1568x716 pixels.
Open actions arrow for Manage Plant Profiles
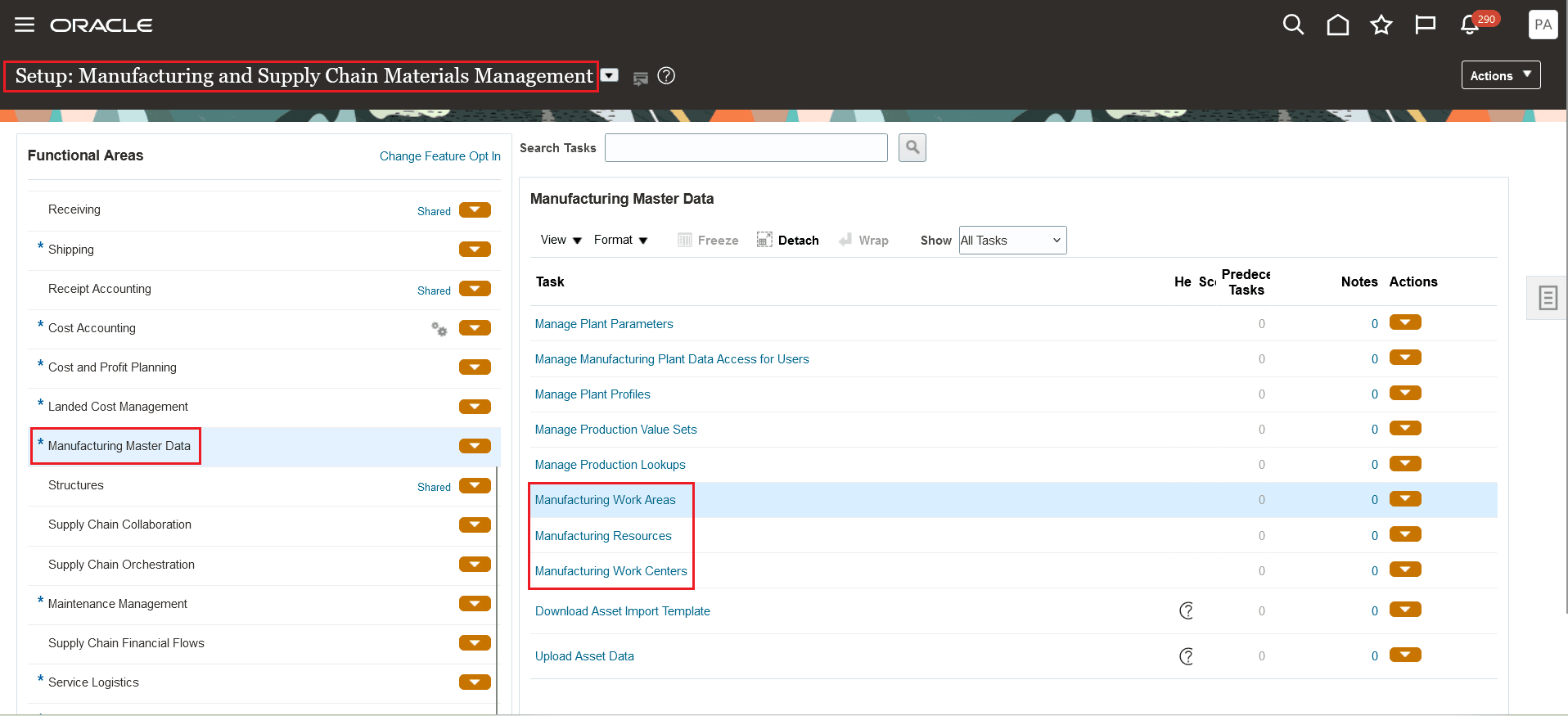tap(1405, 393)
